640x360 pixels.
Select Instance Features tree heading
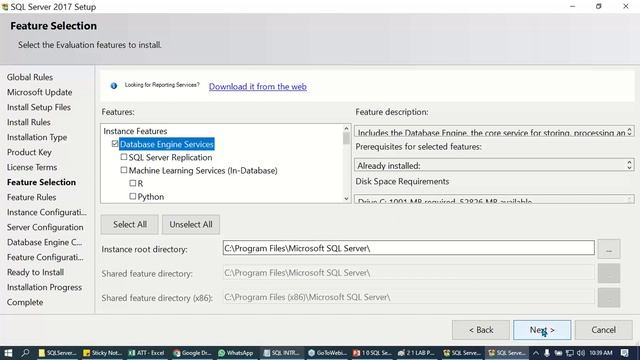click(x=135, y=131)
